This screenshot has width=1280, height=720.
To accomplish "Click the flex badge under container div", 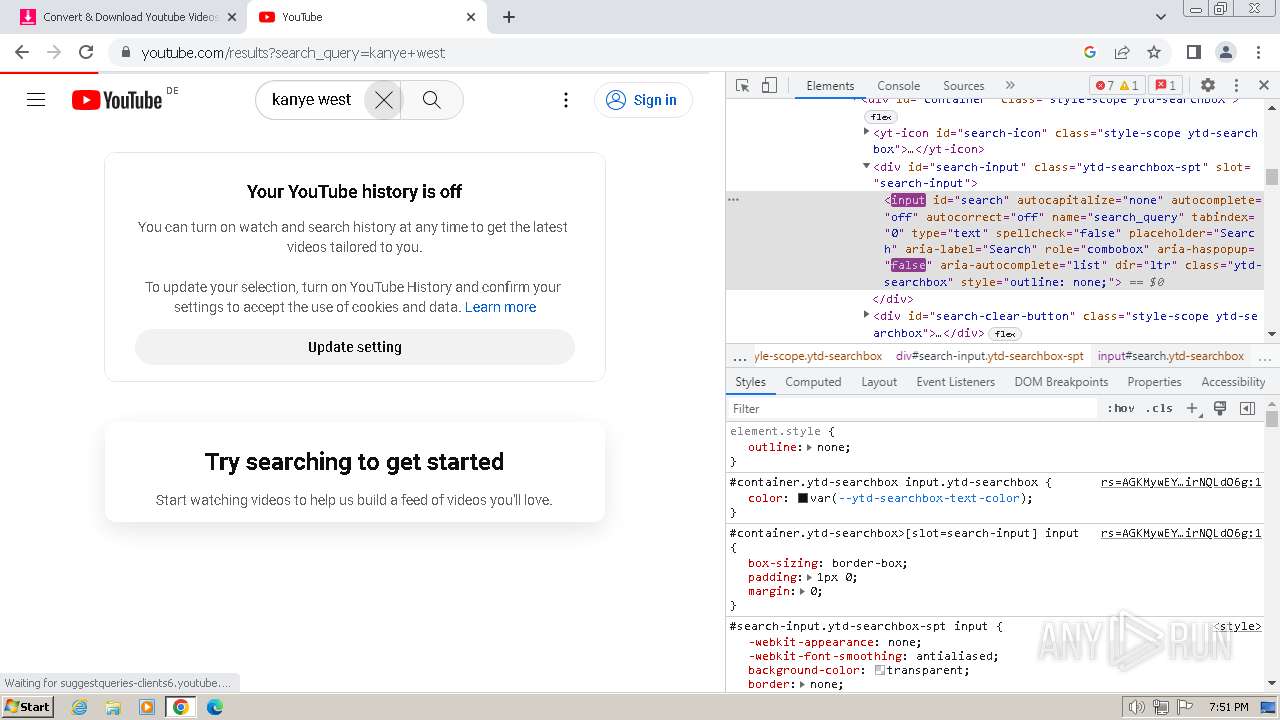I will point(880,117).
